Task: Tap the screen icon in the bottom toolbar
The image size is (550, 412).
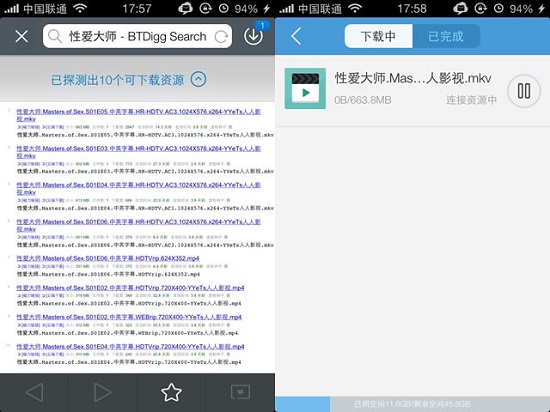Action: [240, 392]
